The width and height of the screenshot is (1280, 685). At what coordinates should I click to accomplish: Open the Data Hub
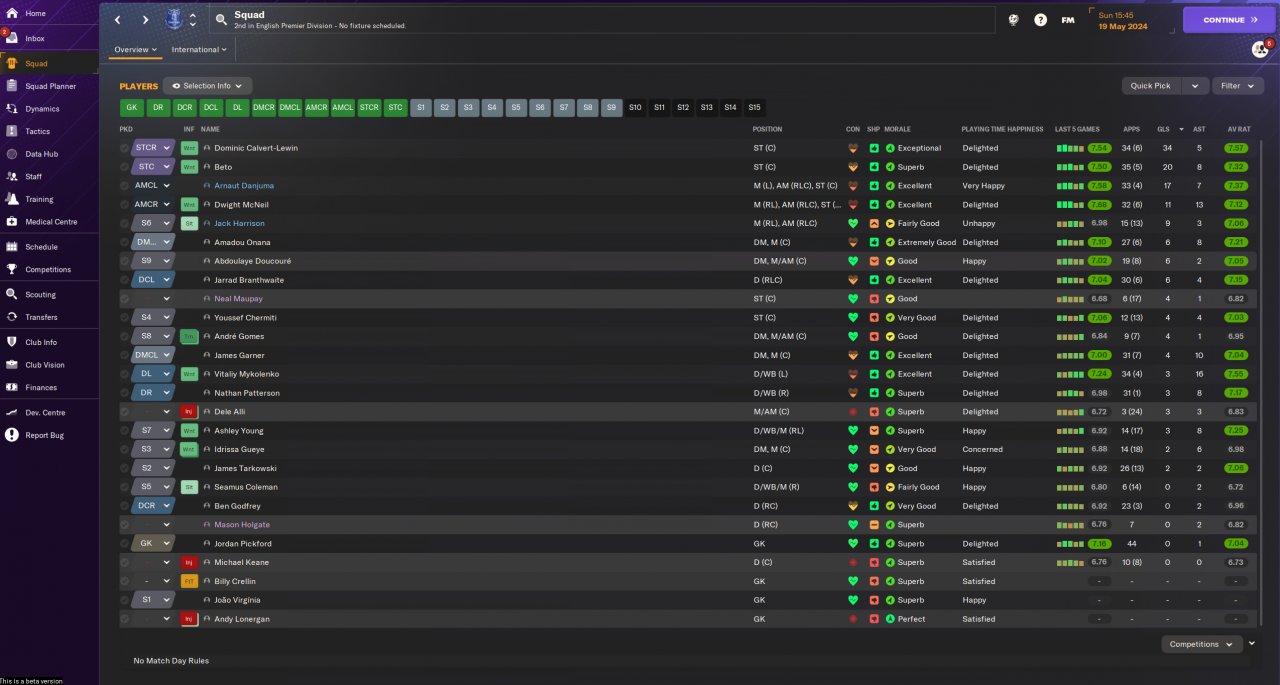tap(41, 154)
